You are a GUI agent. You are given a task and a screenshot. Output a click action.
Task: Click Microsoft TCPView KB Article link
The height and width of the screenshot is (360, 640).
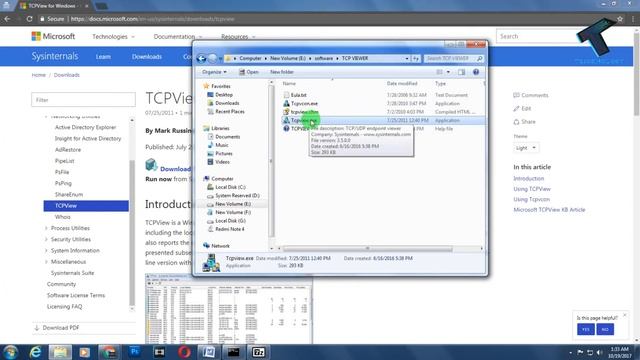tap(549, 209)
